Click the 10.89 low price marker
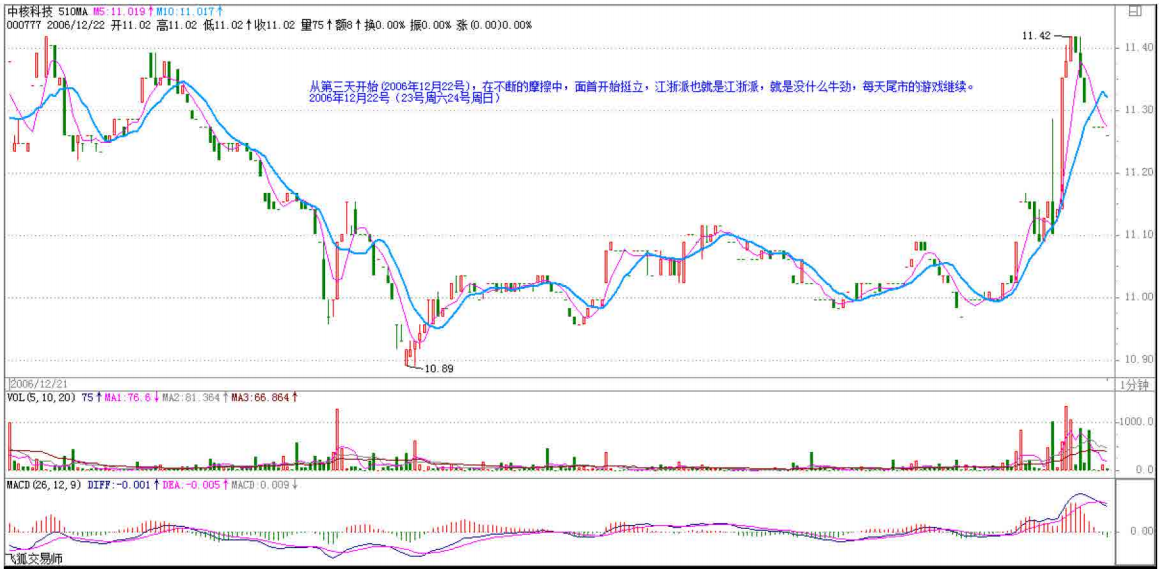1159x569 pixels. click(439, 369)
